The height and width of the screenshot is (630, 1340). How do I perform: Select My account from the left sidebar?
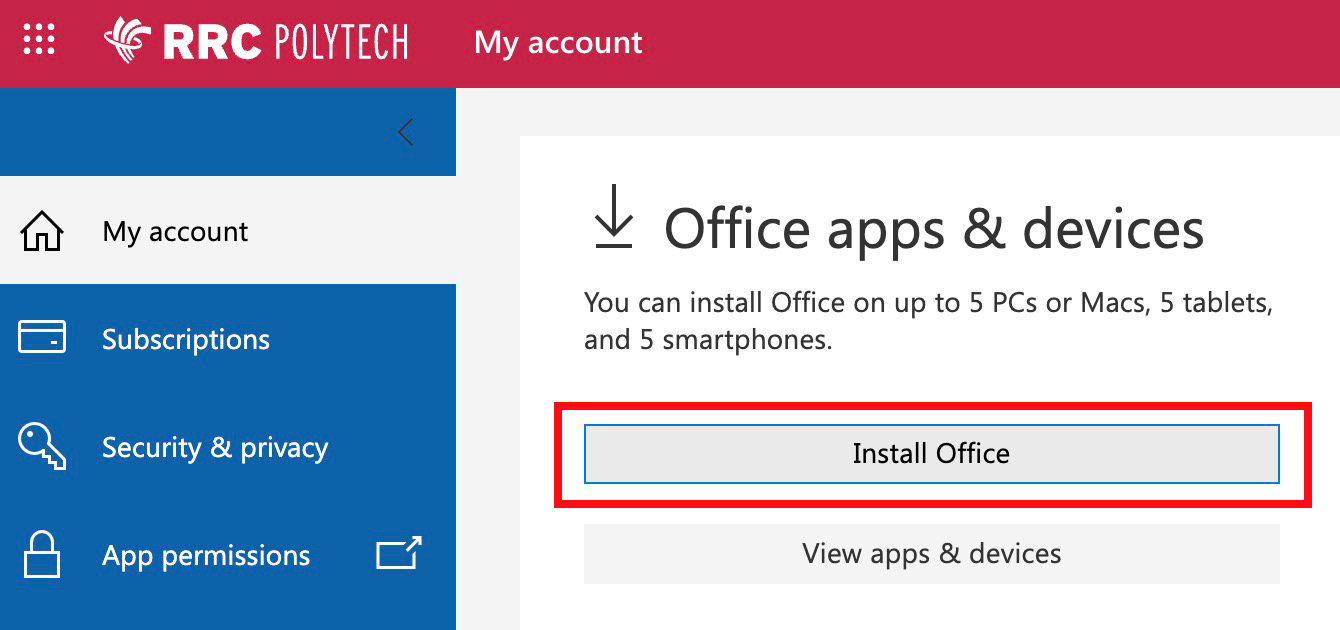click(175, 231)
